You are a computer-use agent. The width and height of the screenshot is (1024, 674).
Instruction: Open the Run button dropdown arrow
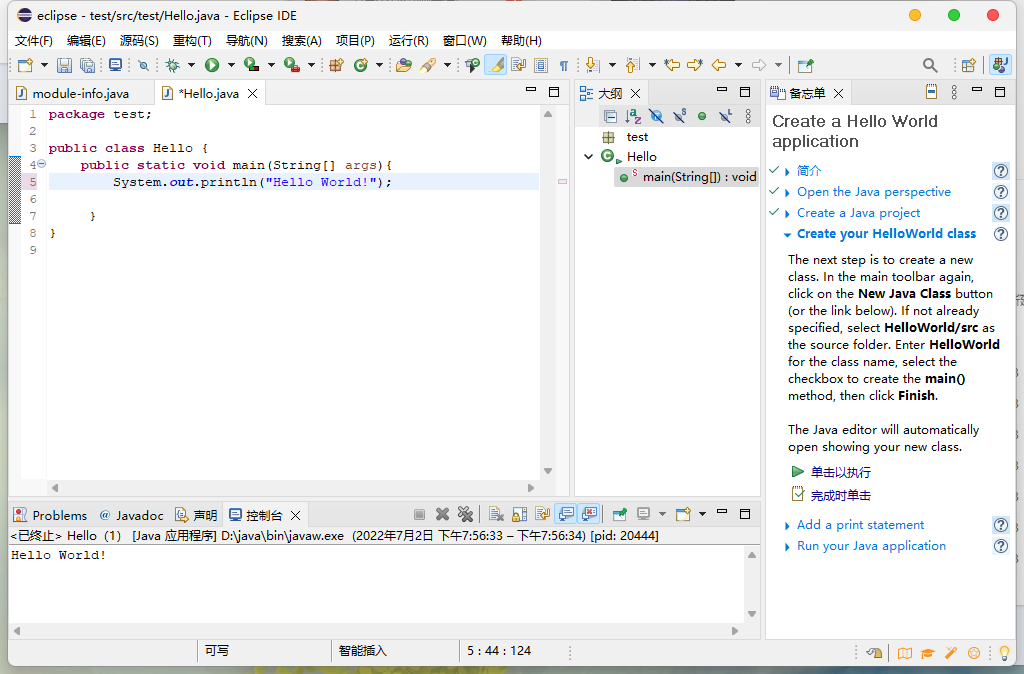coord(231,65)
